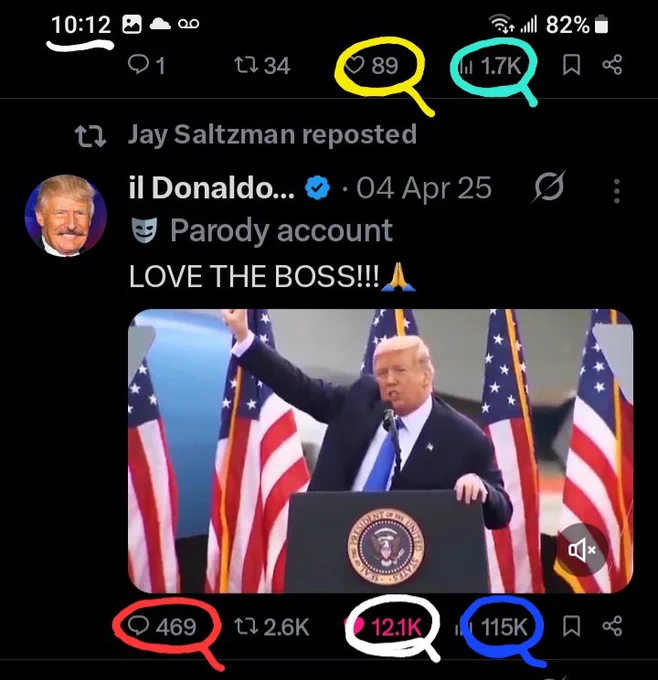
Task: Unmute the video with speaker icon
Action: click(581, 550)
